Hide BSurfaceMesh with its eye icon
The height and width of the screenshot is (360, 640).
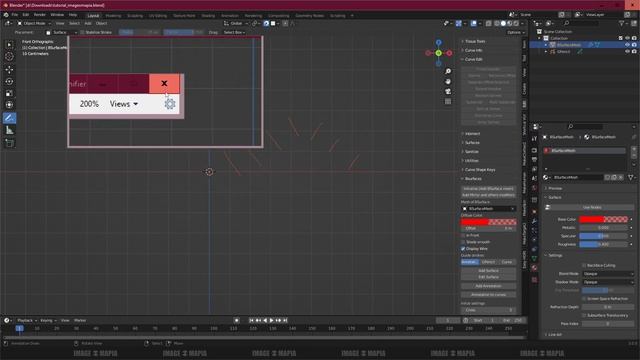pos(627,45)
